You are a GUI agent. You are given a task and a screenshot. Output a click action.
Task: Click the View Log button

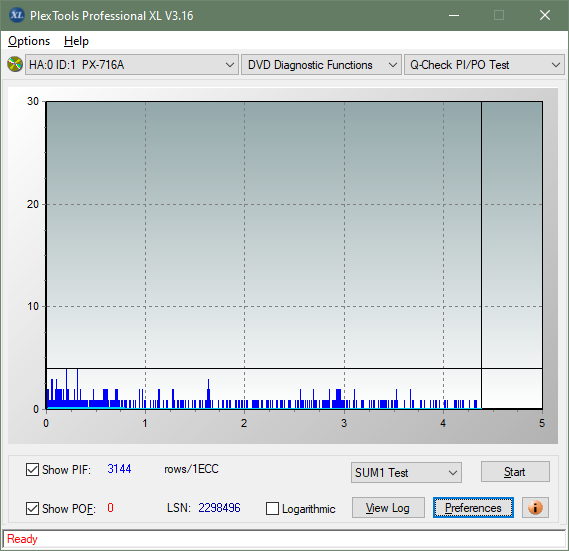tap(388, 507)
